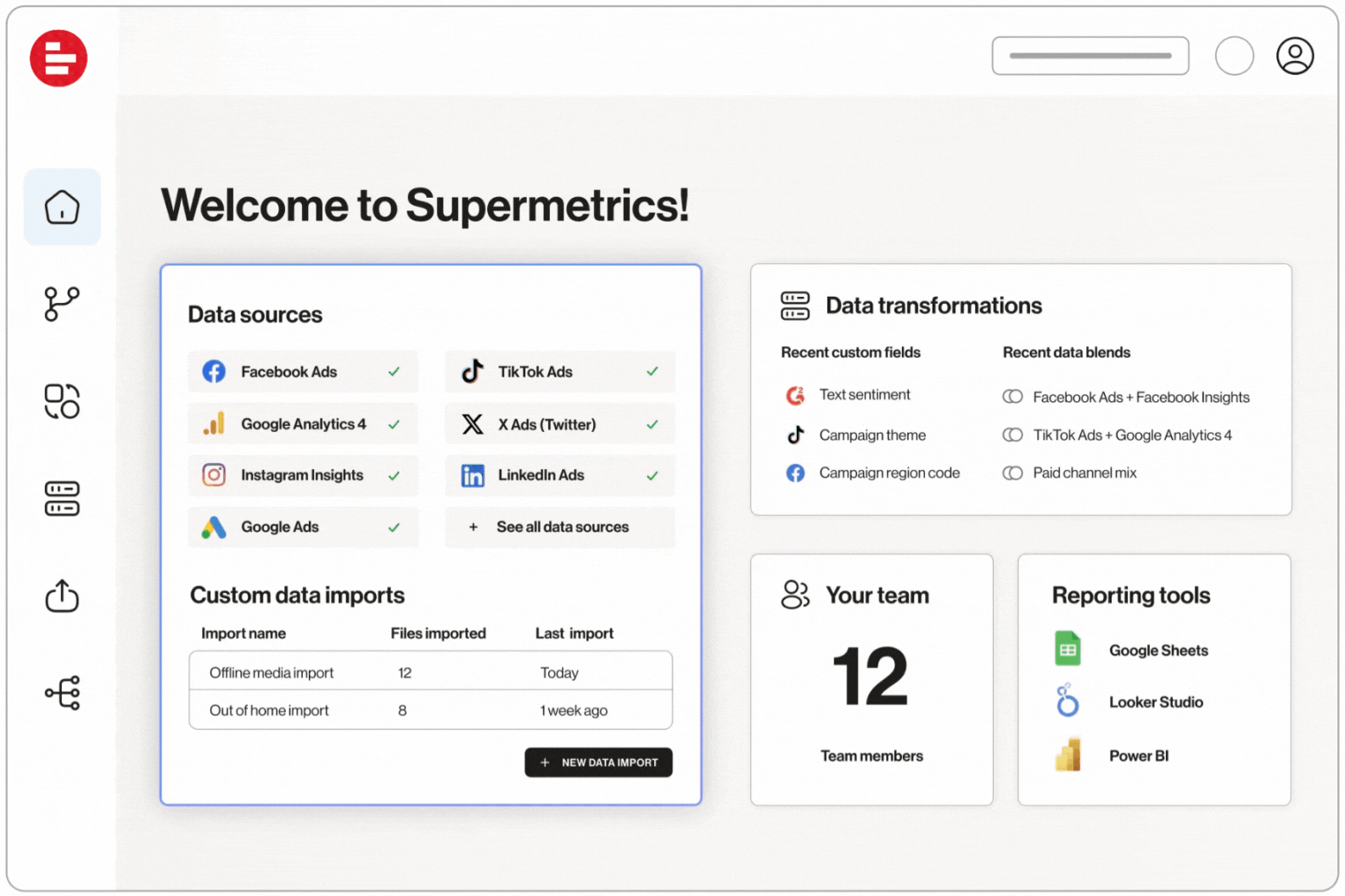This screenshot has width=1345, height=896.
Task: Select Looker Studio reporting tool label
Action: [1156, 703]
